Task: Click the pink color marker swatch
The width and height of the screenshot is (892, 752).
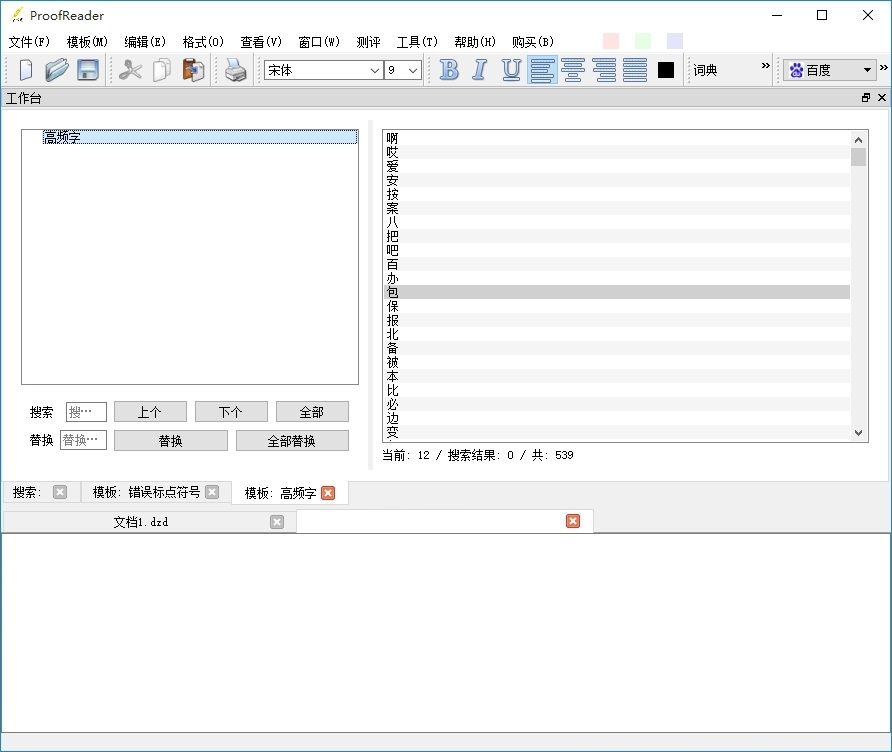Action: pyautogui.click(x=611, y=41)
